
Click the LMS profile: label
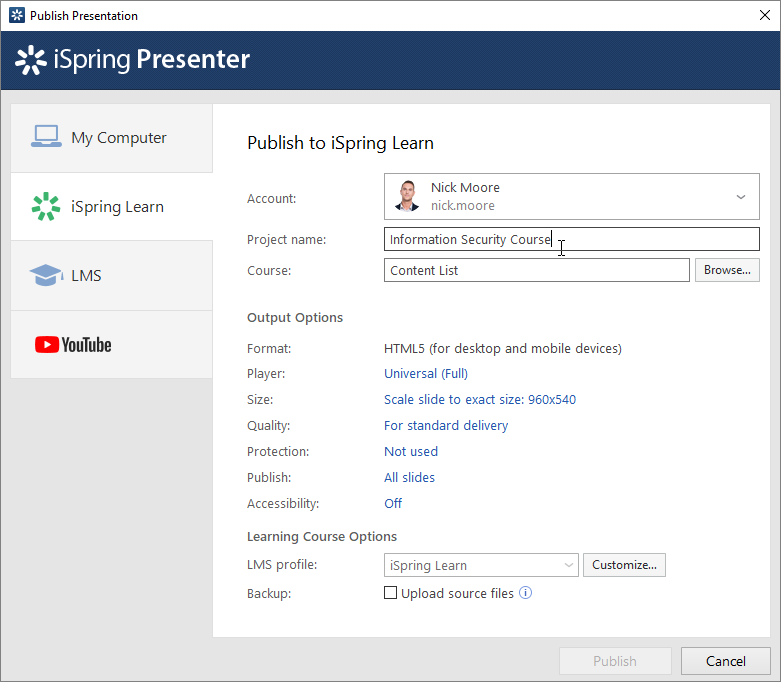pos(282,565)
